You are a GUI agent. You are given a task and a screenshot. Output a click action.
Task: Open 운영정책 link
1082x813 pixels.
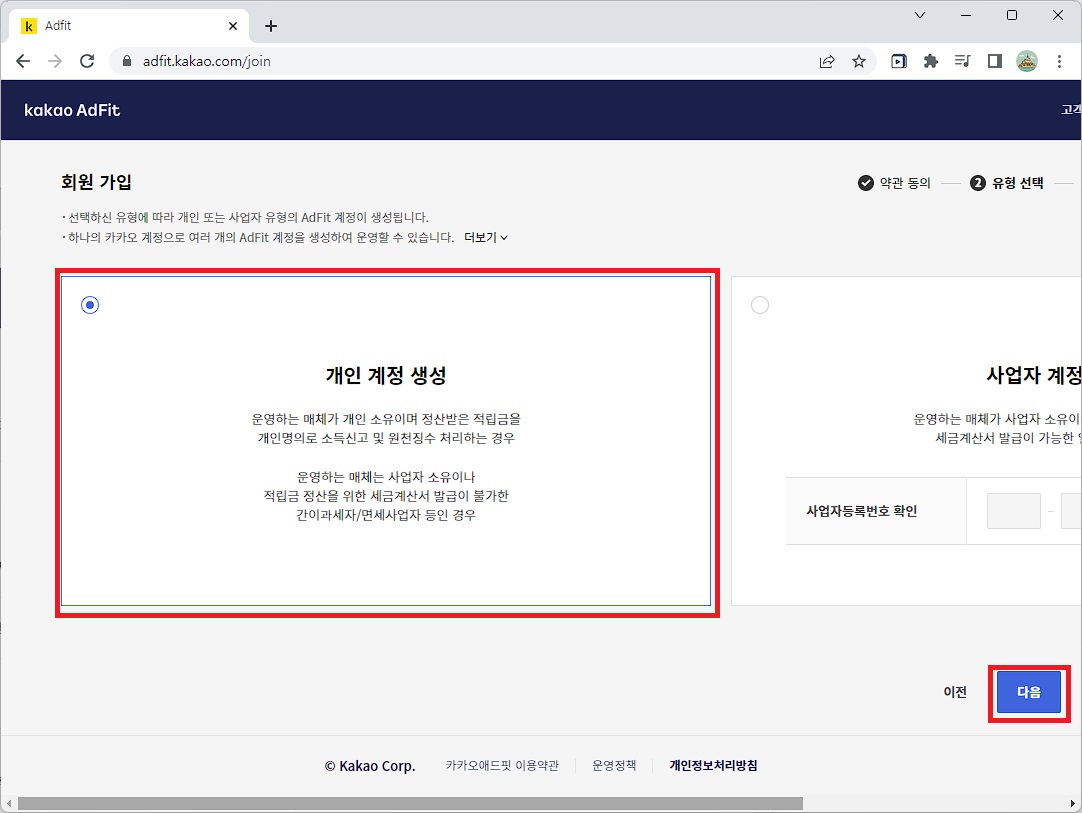[614, 765]
